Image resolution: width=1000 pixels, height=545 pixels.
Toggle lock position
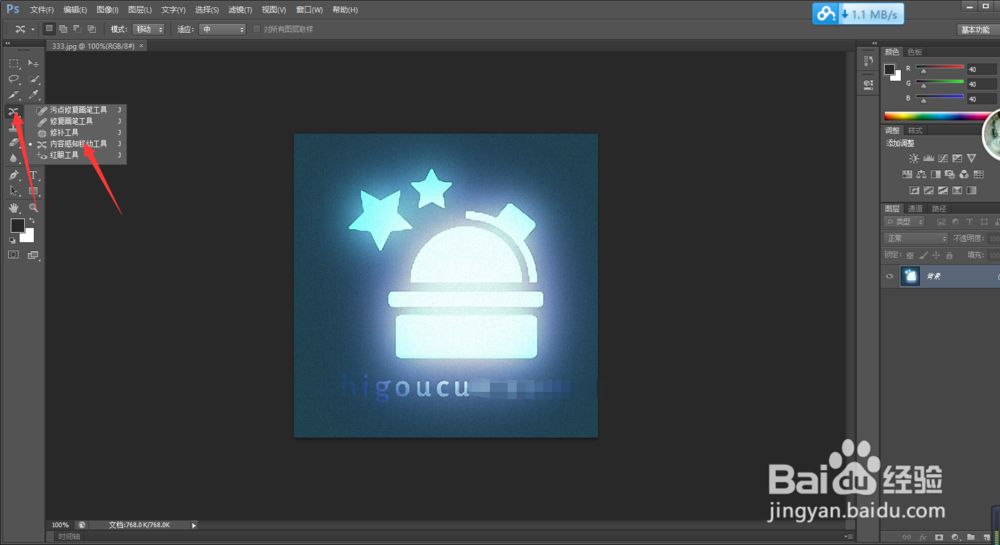[x=936, y=256]
